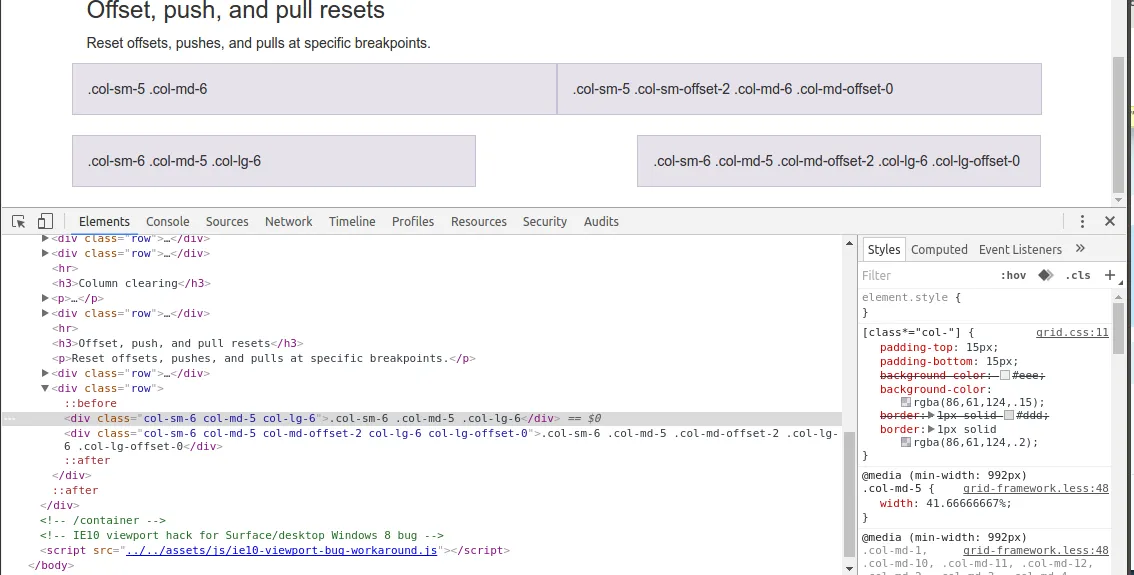Click the .col-sm-6 .col-md-5 .col-lg-6 page column
The image size is (1134, 575).
pyautogui.click(x=274, y=161)
